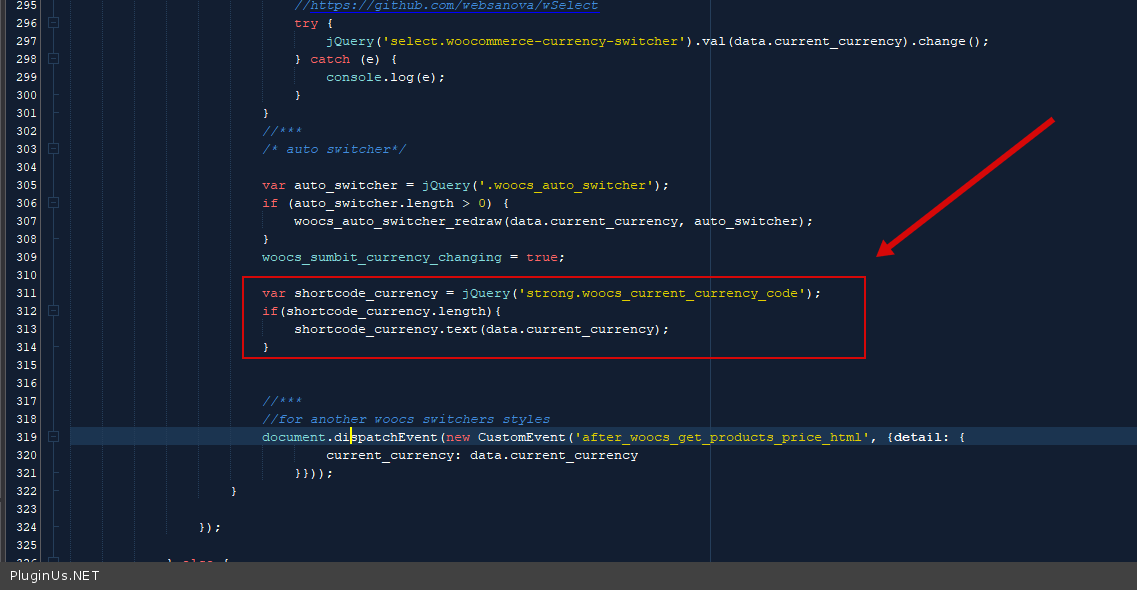Click the PluginUs.NET label in the bottom bar

click(55, 576)
